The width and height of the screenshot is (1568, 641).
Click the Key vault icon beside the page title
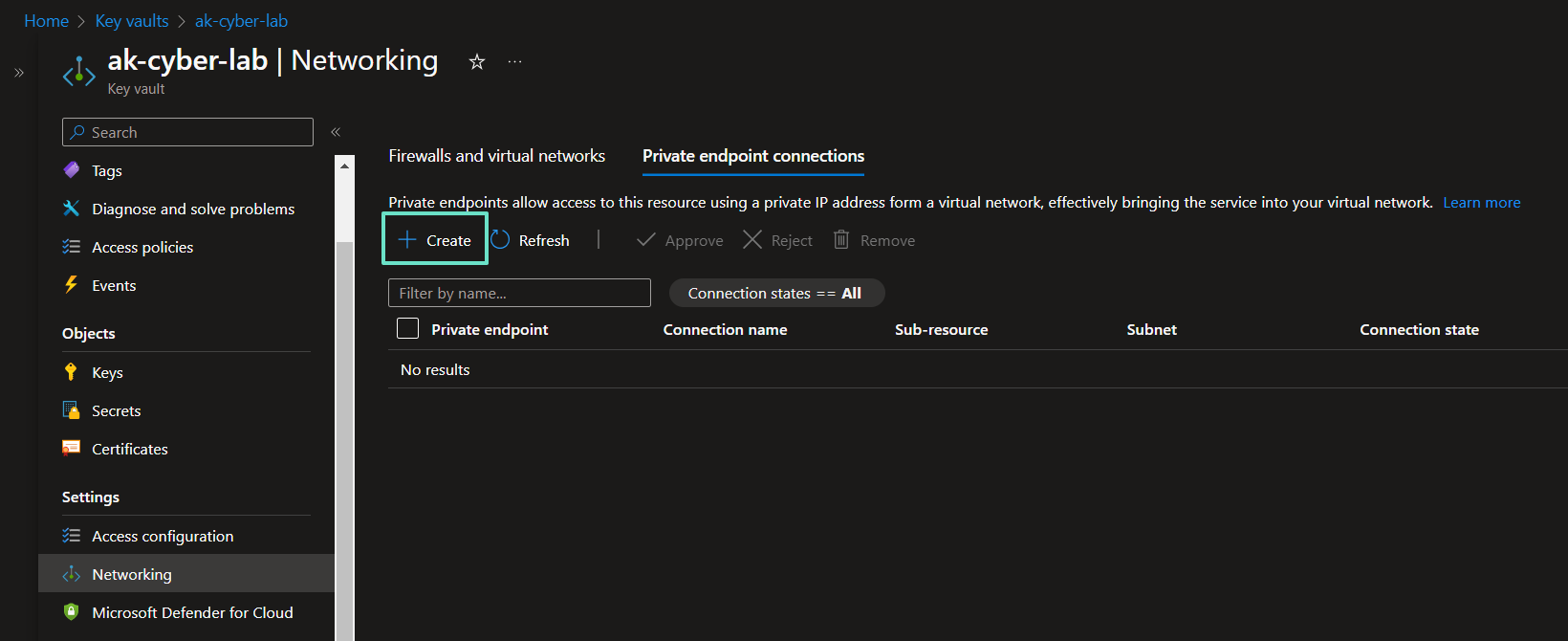tap(78, 72)
